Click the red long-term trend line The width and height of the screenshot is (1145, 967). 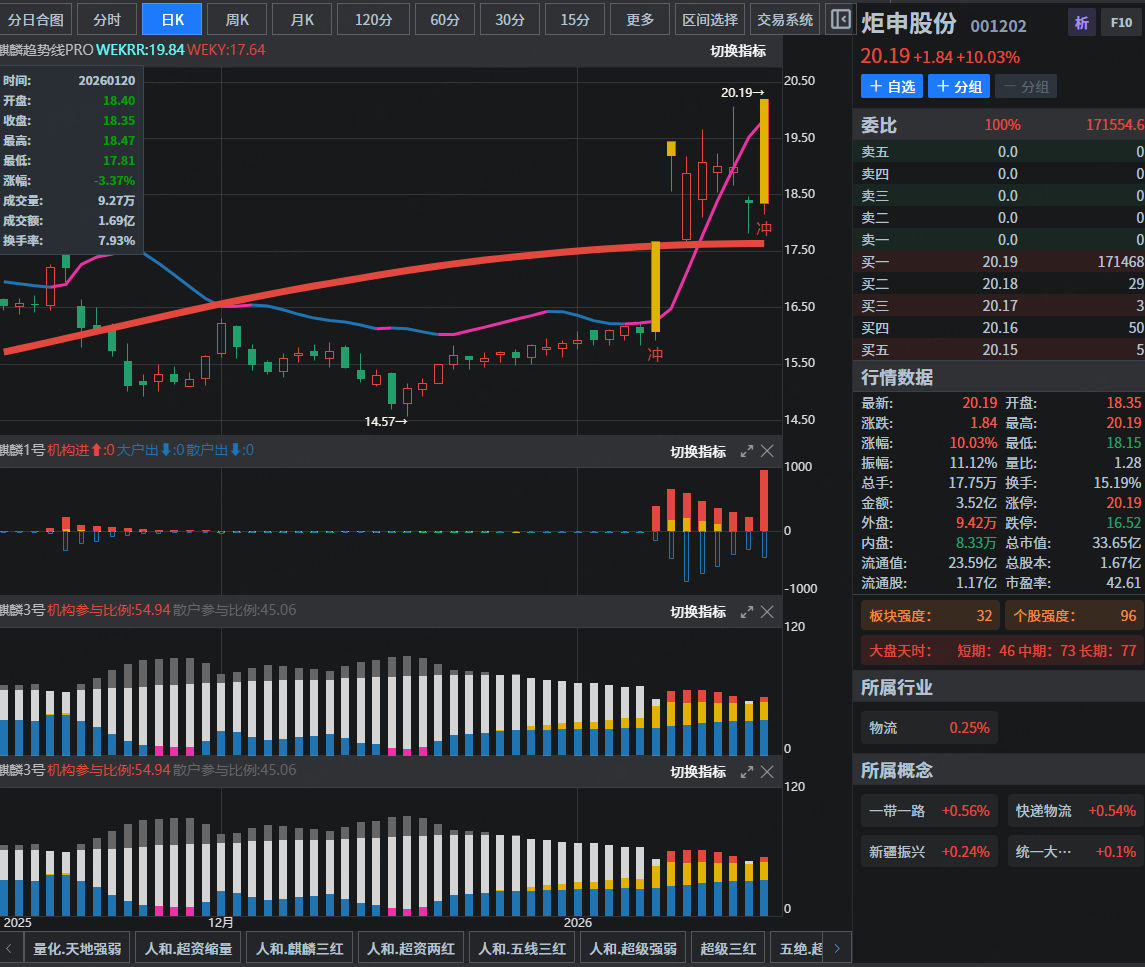tap(400, 272)
